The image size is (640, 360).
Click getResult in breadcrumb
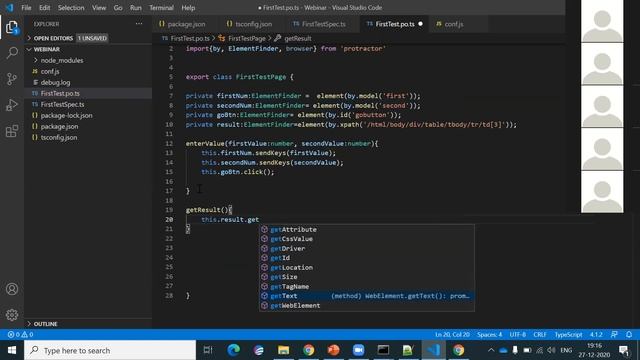point(298,38)
